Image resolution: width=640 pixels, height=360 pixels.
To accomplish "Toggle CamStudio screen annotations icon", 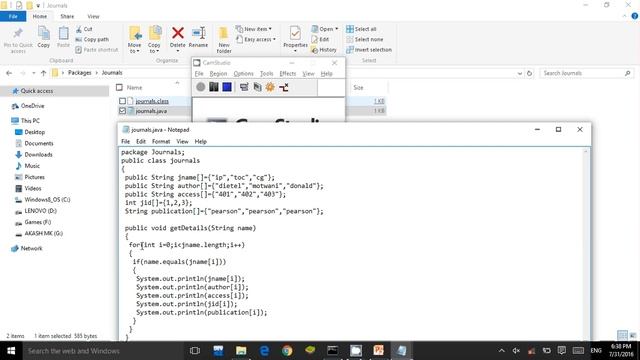I will [x=244, y=87].
